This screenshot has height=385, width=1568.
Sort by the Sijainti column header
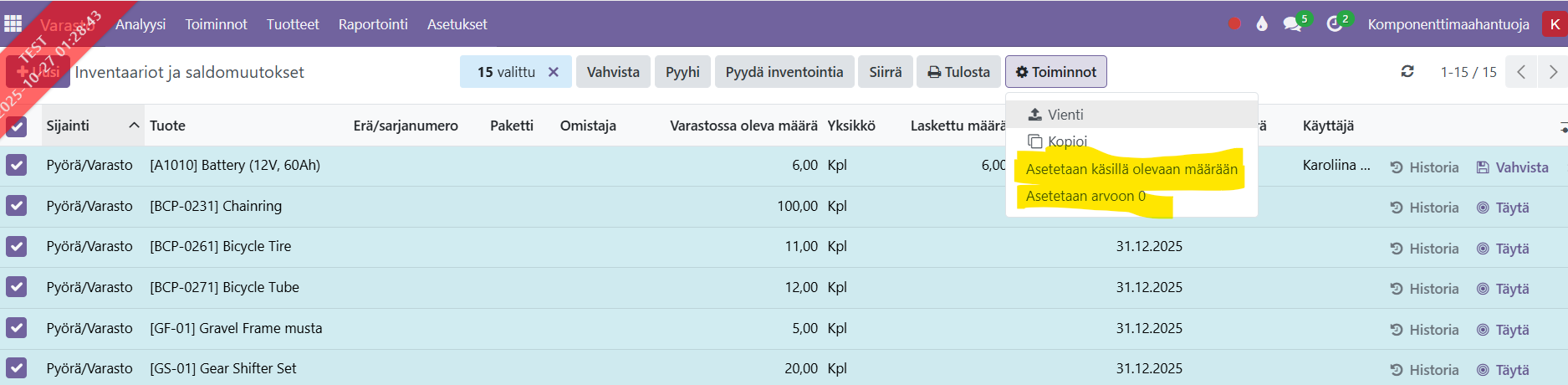click(x=68, y=126)
